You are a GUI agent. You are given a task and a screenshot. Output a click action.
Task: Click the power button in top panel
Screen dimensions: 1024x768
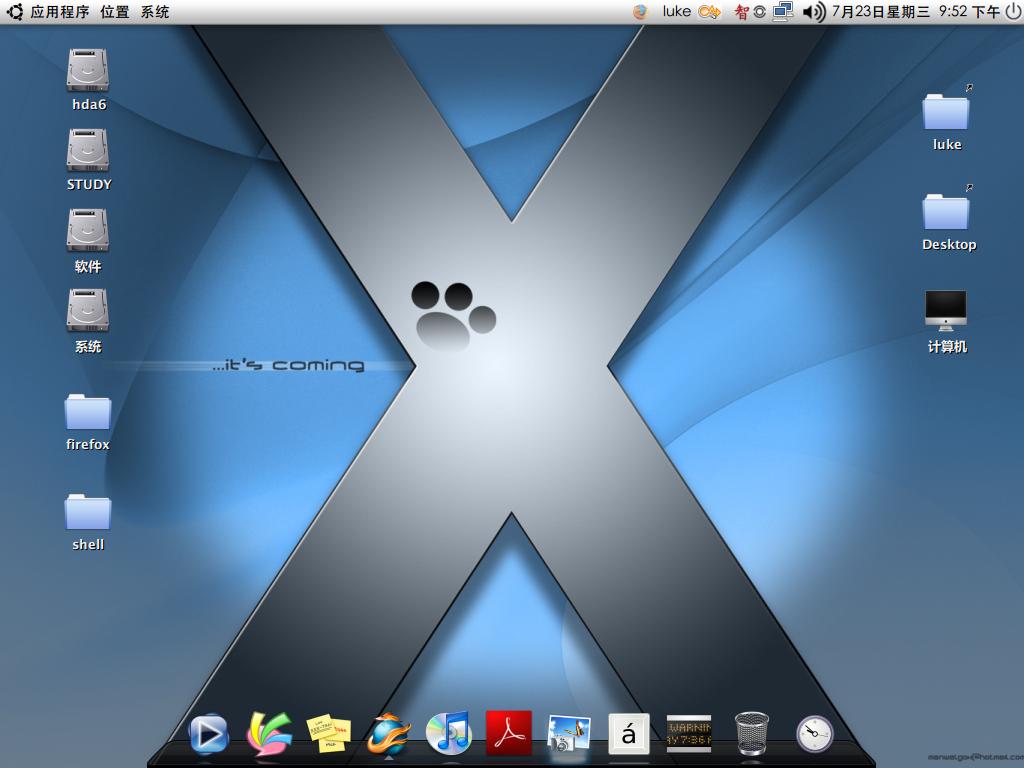tap(1013, 12)
